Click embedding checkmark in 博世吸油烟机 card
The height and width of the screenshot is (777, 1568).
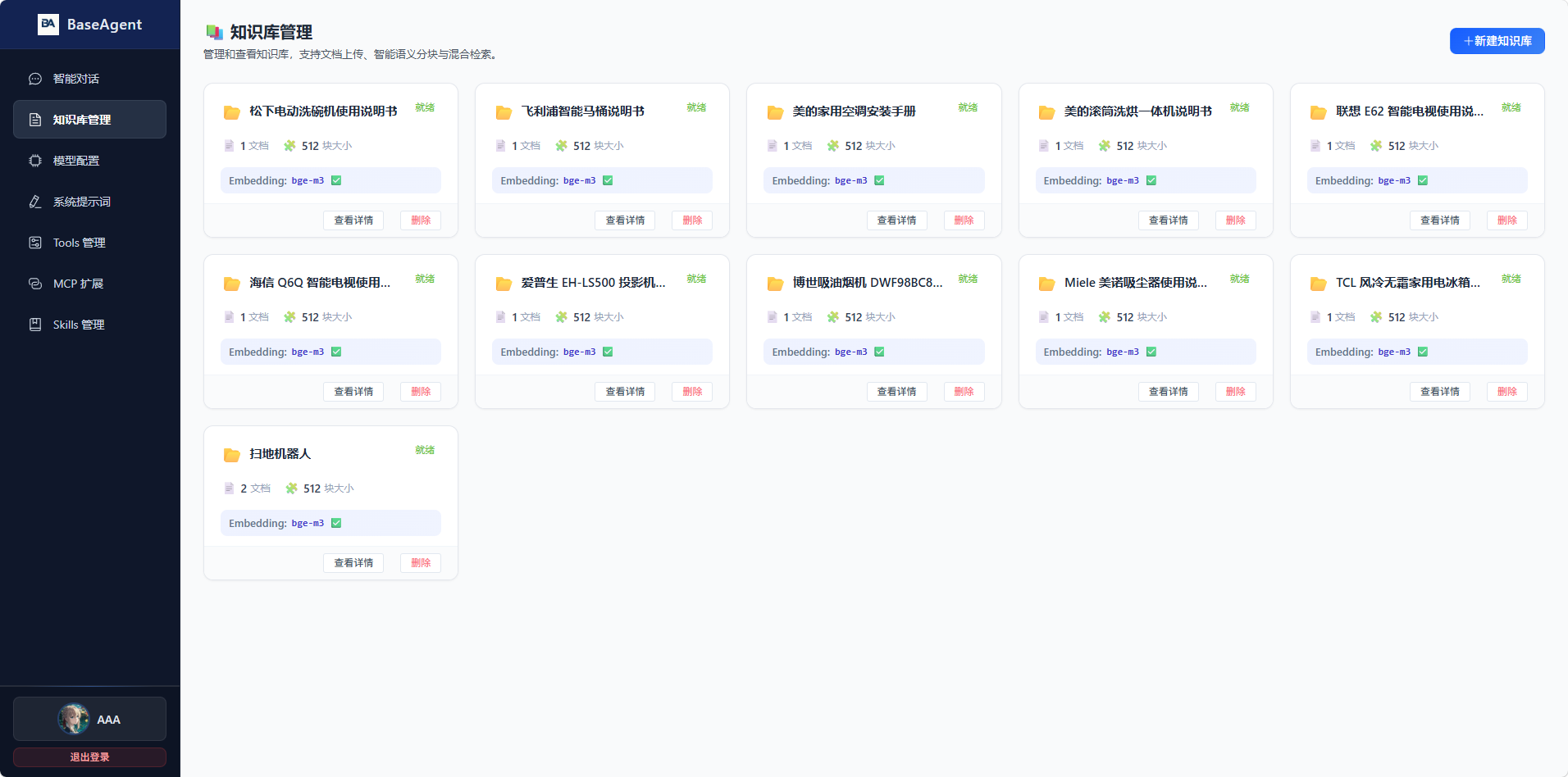tap(879, 352)
